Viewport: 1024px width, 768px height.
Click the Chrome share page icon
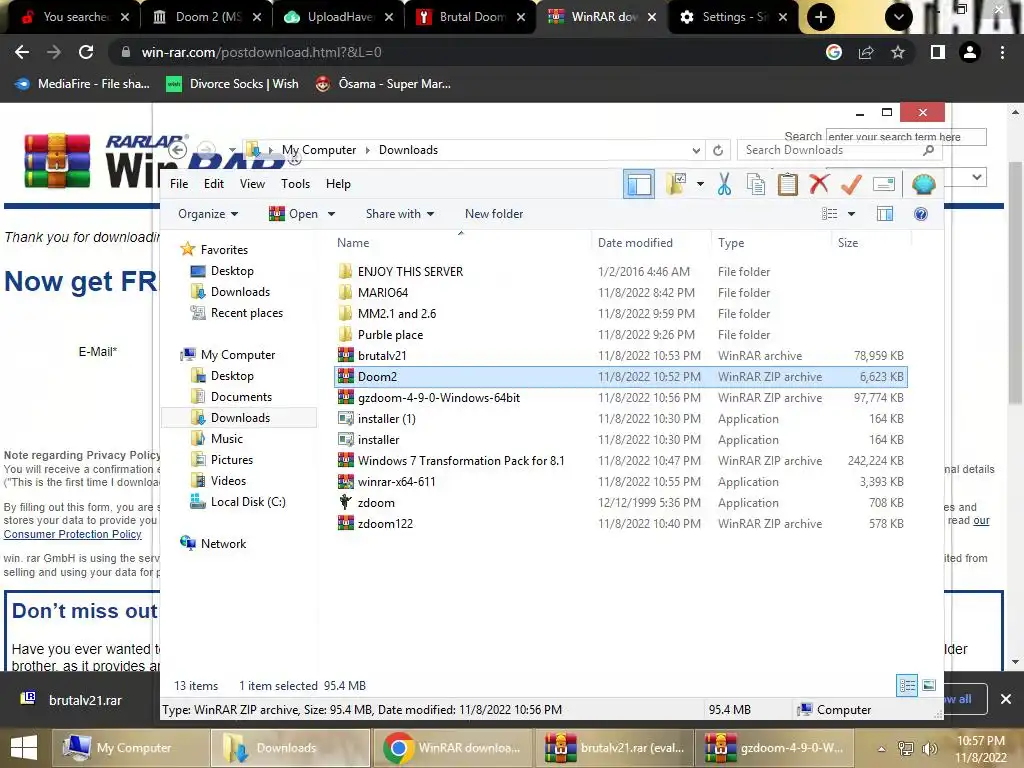coord(866,52)
